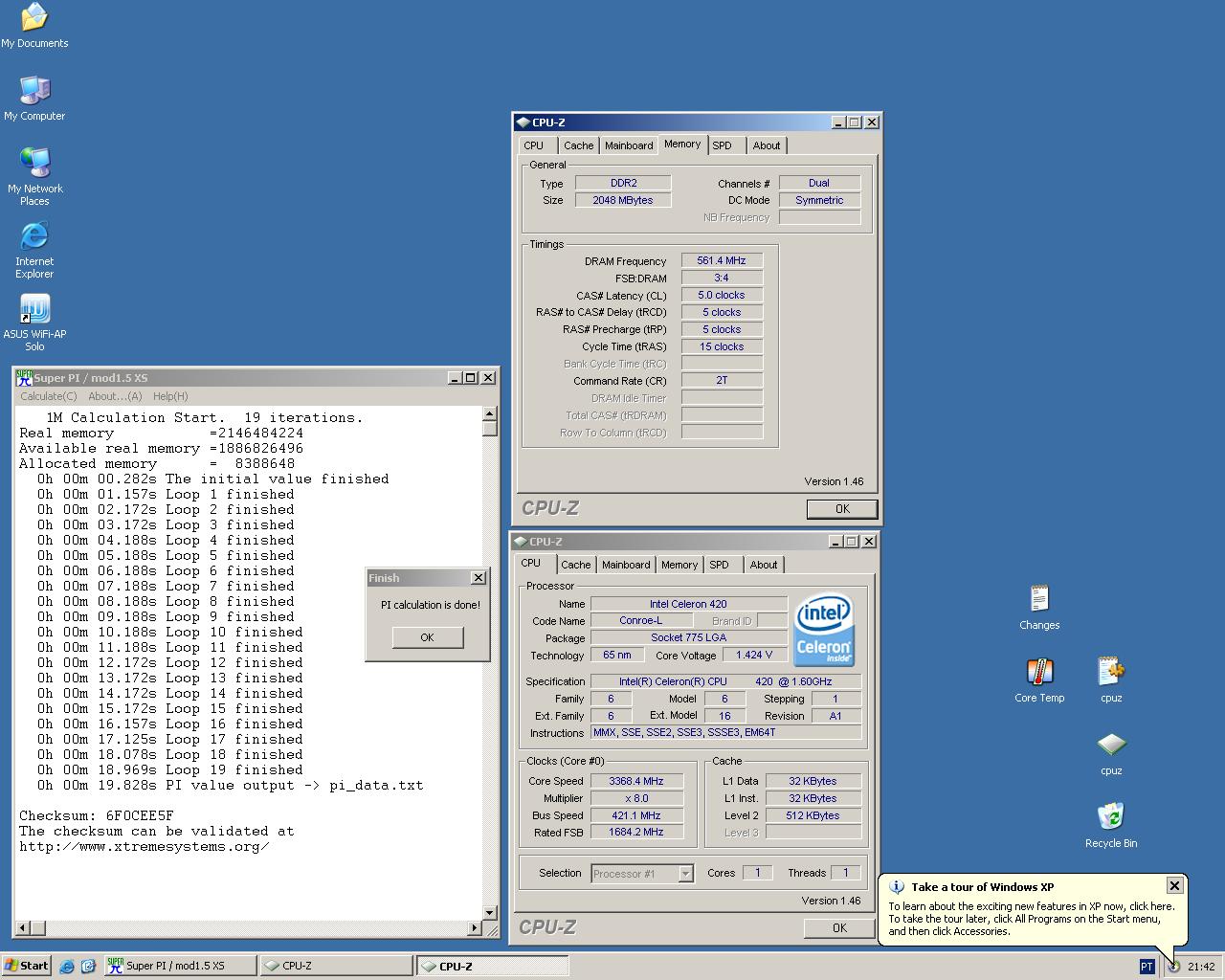Switch to Cache tab in lower CPU-Z
This screenshot has height=980, width=1225.
tap(575, 565)
